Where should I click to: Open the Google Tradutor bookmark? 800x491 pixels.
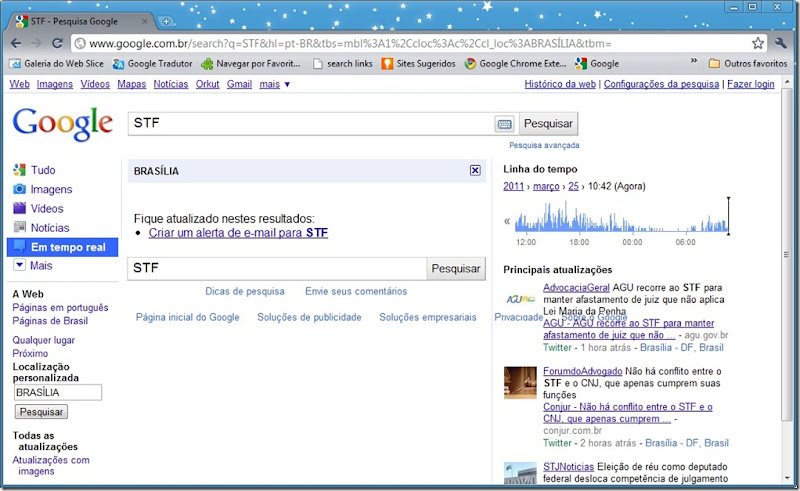[153, 64]
